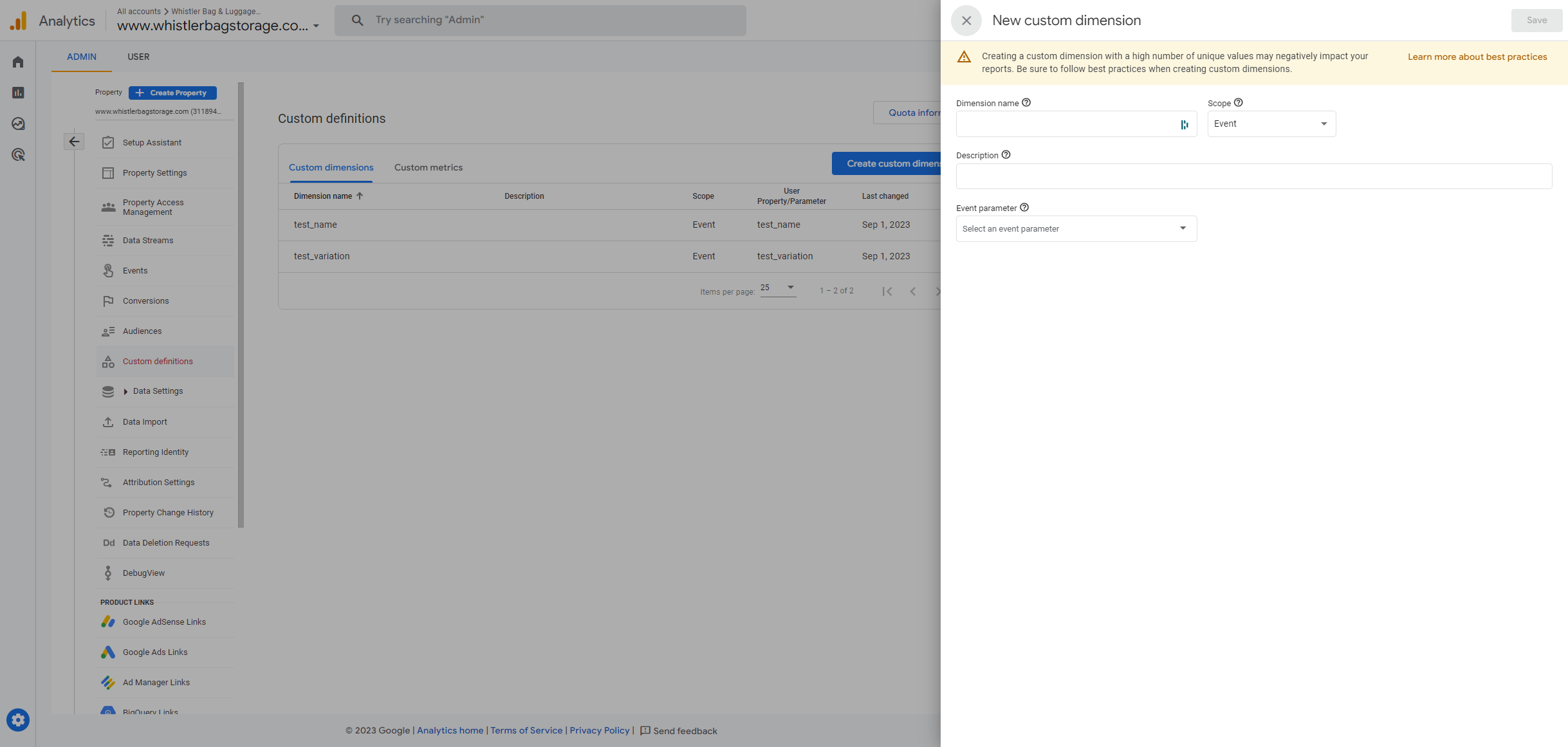Open the Advertising icon in left rail
The width and height of the screenshot is (1568, 747).
[x=18, y=154]
